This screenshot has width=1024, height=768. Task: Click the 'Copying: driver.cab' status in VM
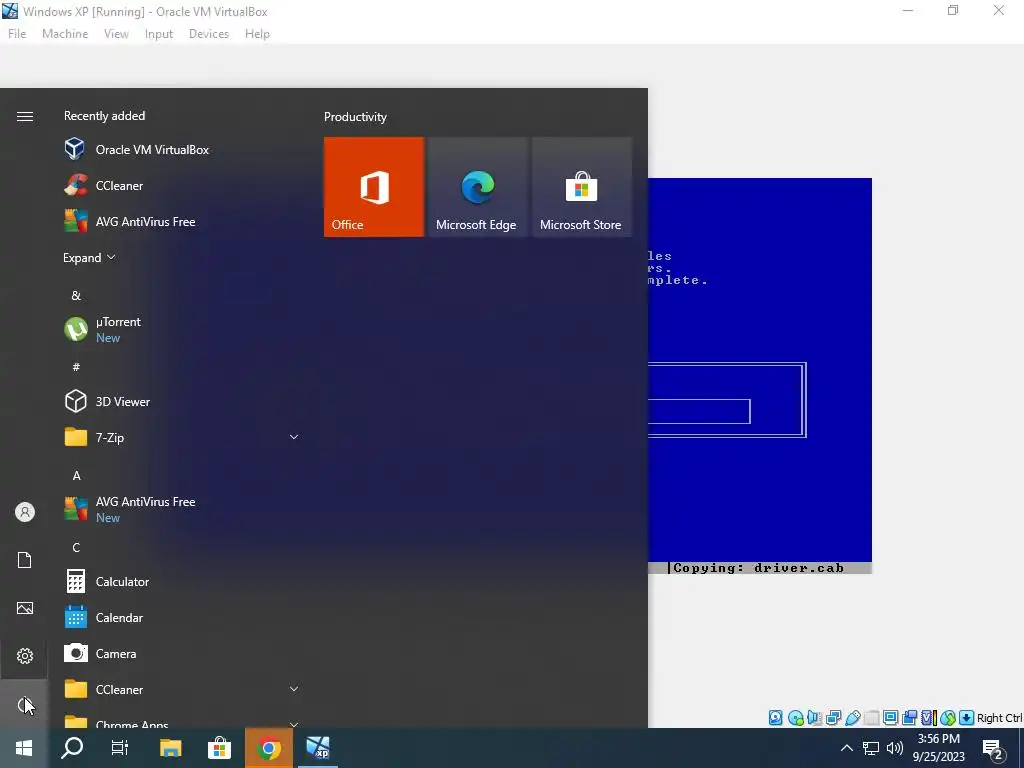[x=758, y=568]
